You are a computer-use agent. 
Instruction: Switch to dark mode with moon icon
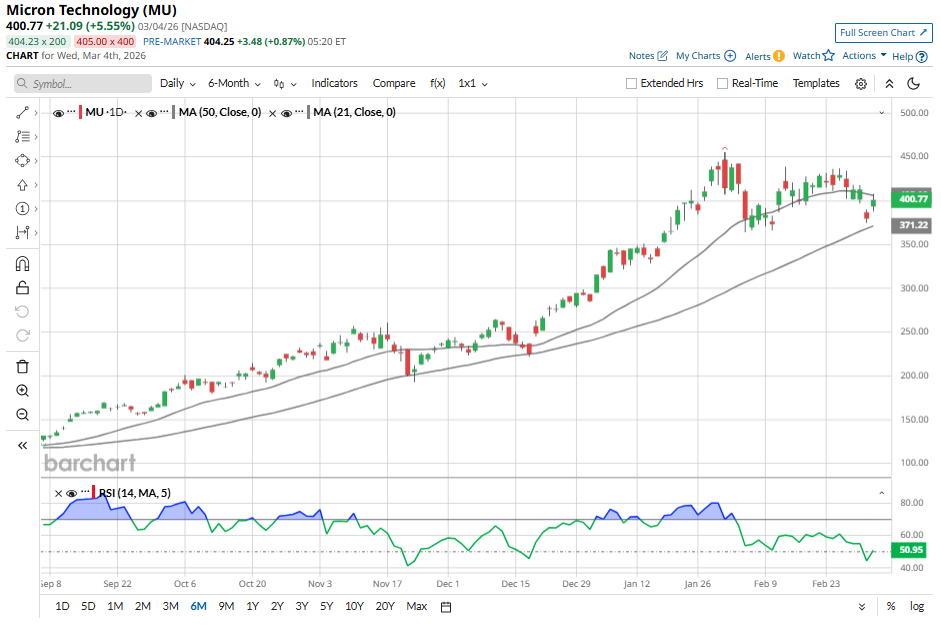913,84
